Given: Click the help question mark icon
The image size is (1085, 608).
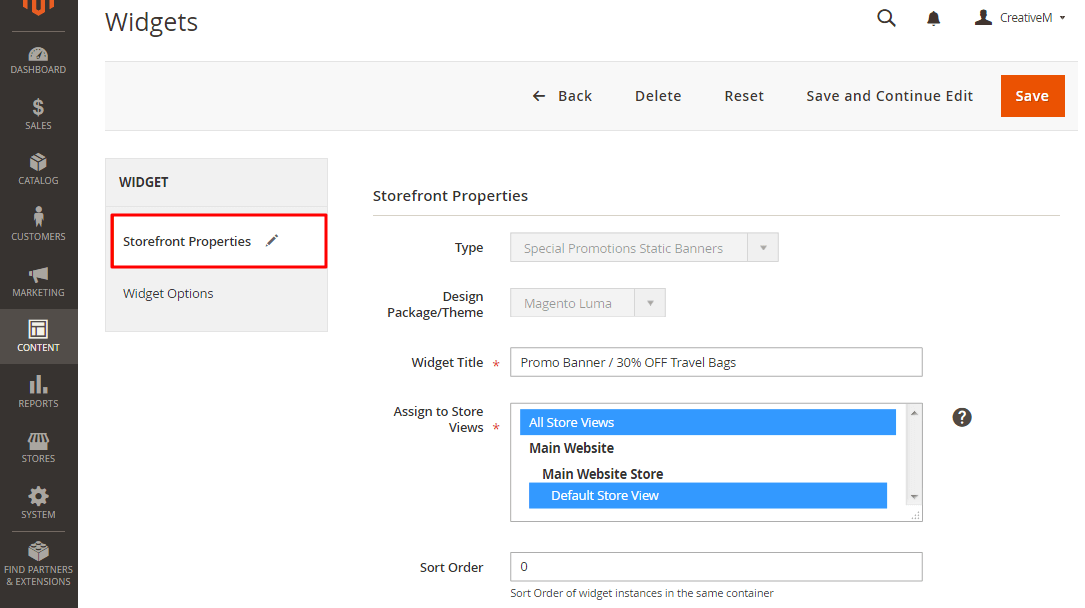Looking at the screenshot, I should (x=962, y=417).
